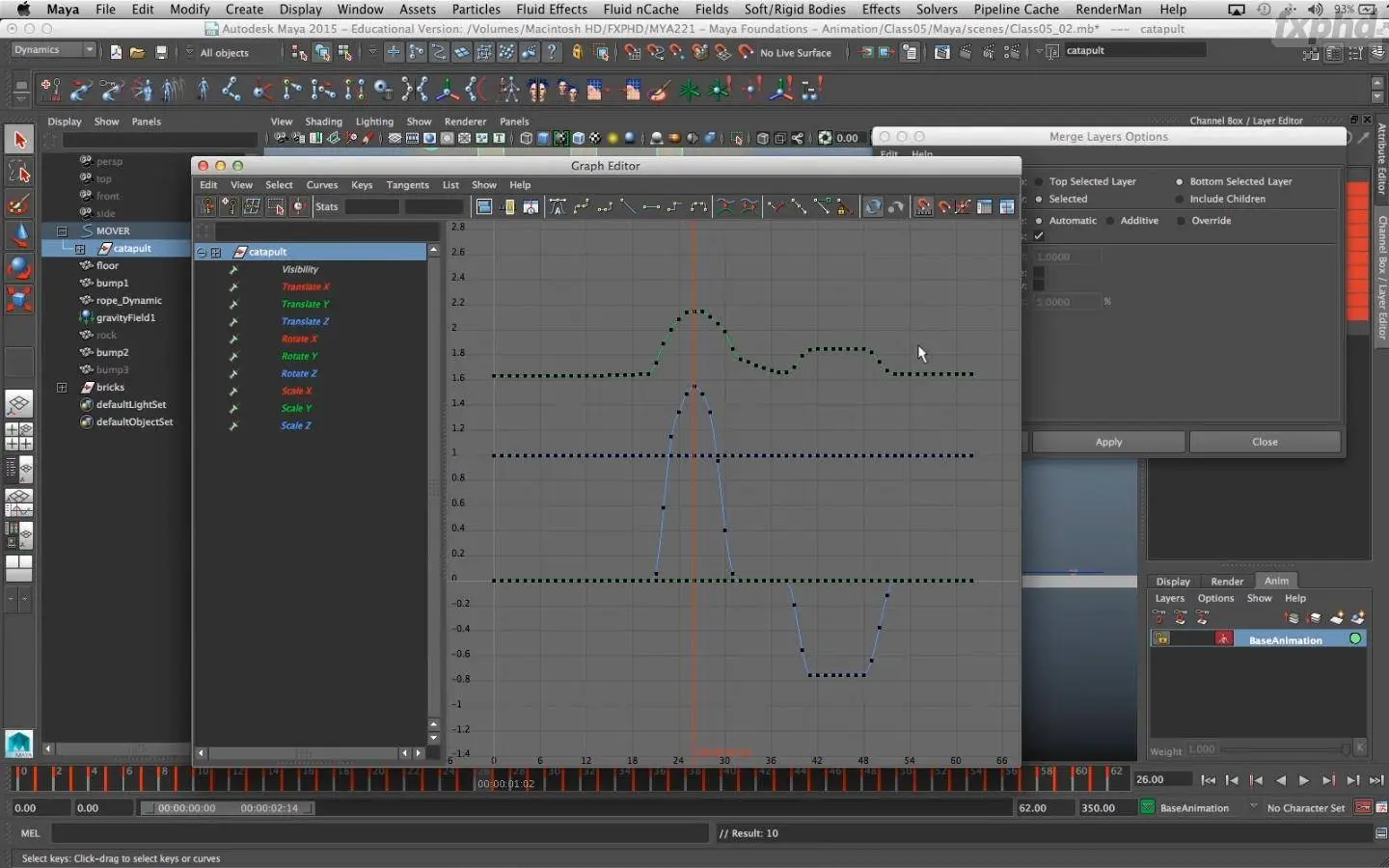Image resolution: width=1389 pixels, height=868 pixels.
Task: Click the Linear tangents icon in Graph Editor
Action: 628,206
